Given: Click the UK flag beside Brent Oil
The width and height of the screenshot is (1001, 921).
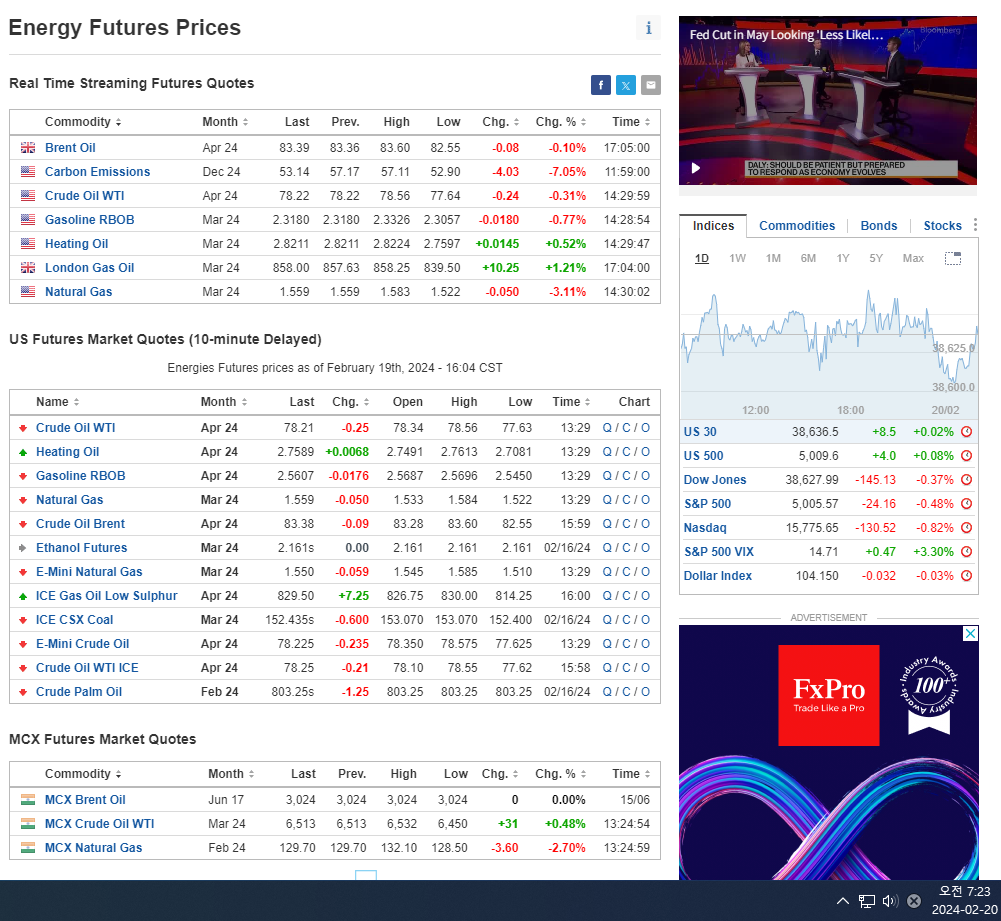Looking at the screenshot, I should click(x=28, y=147).
